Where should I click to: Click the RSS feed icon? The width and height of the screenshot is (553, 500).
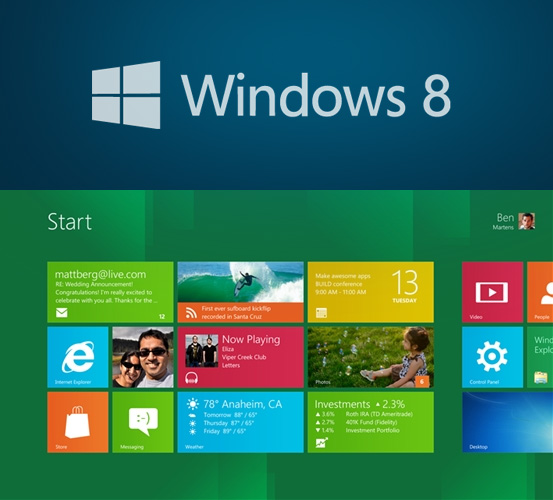point(191,312)
